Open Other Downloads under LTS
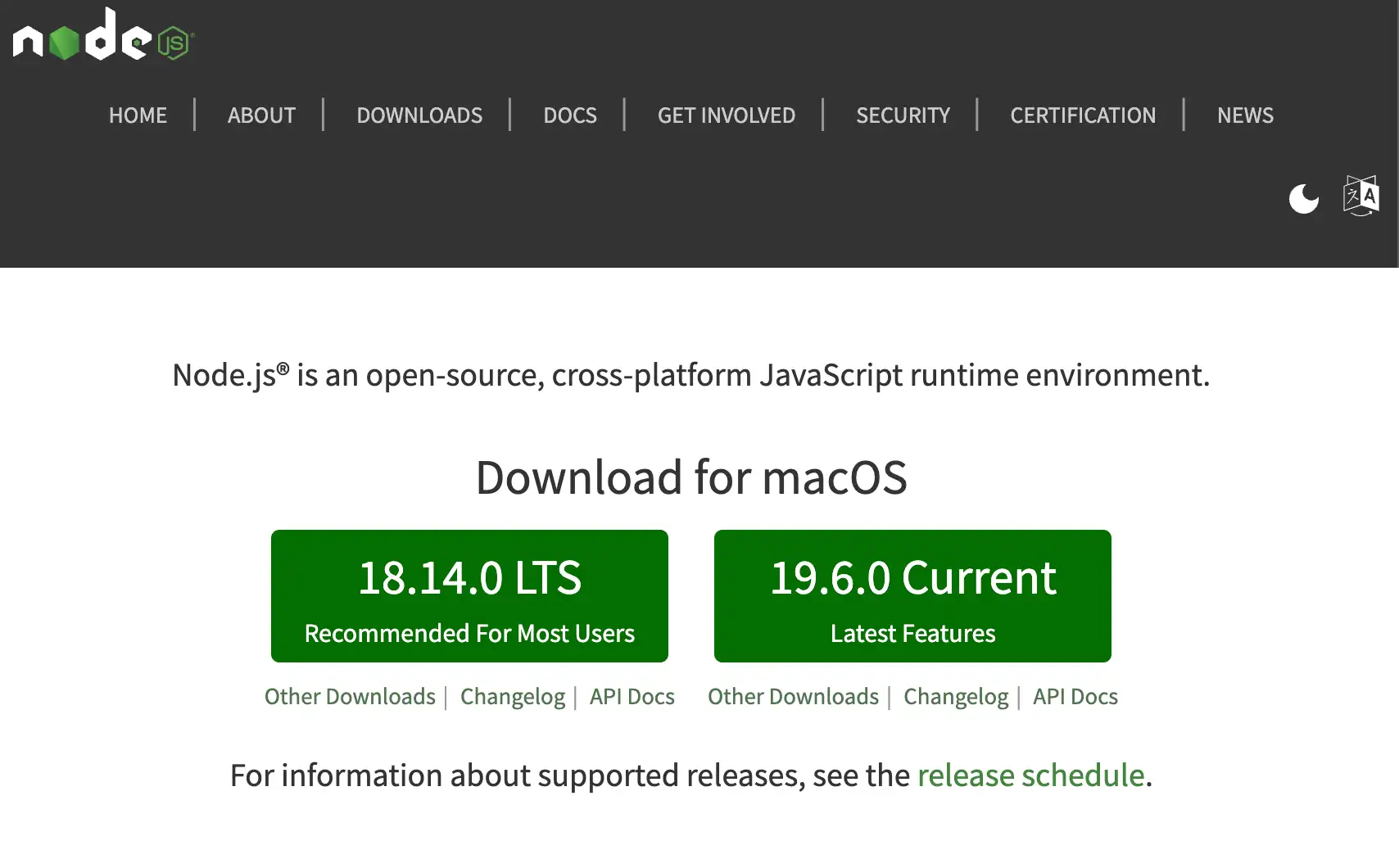 click(350, 697)
